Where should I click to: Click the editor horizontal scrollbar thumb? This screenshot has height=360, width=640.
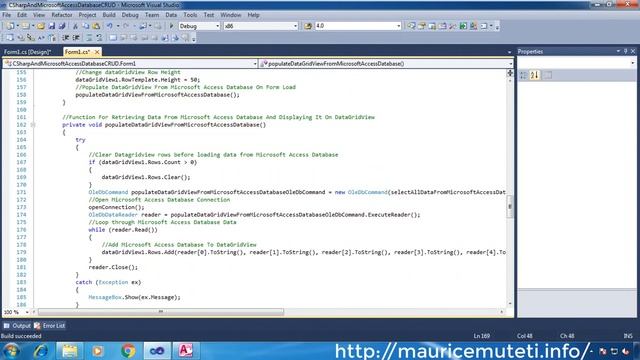161,312
